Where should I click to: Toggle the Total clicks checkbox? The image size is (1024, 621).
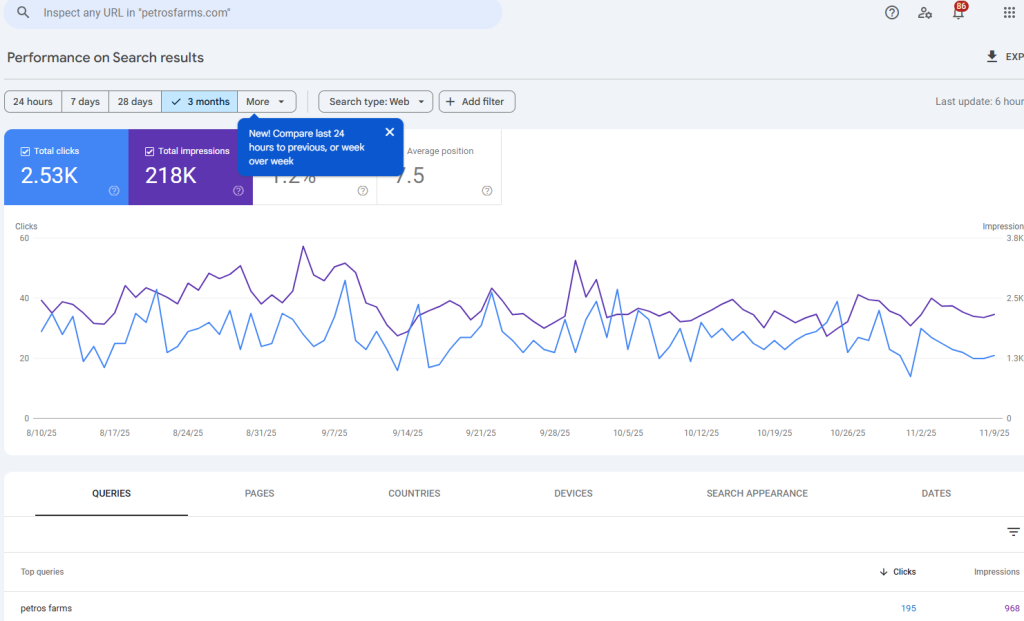click(25, 151)
